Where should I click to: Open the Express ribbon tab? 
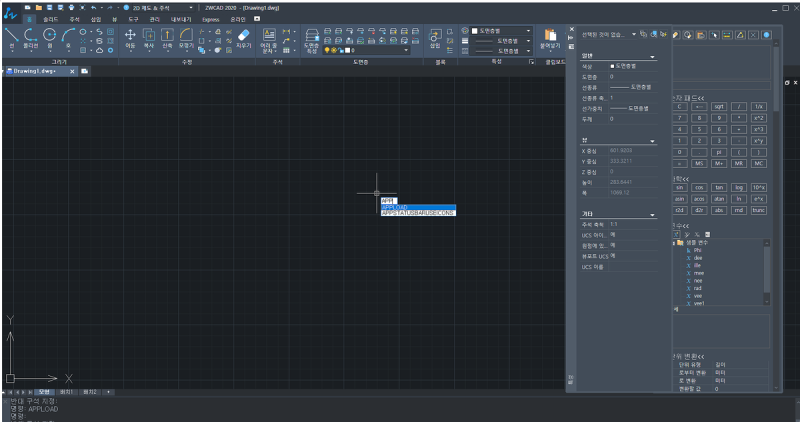(210, 18)
